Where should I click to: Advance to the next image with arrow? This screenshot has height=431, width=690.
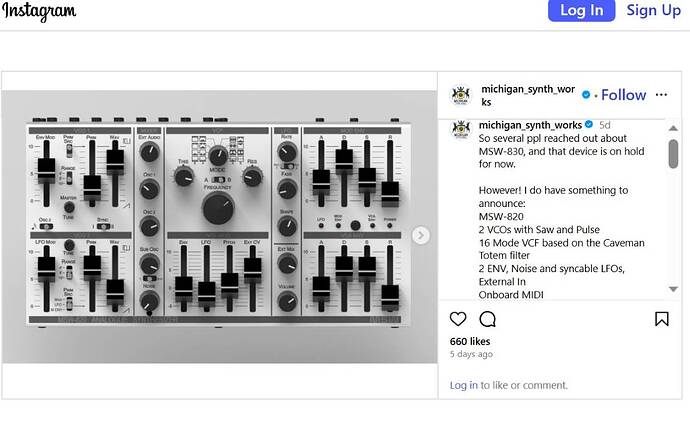[x=421, y=235]
